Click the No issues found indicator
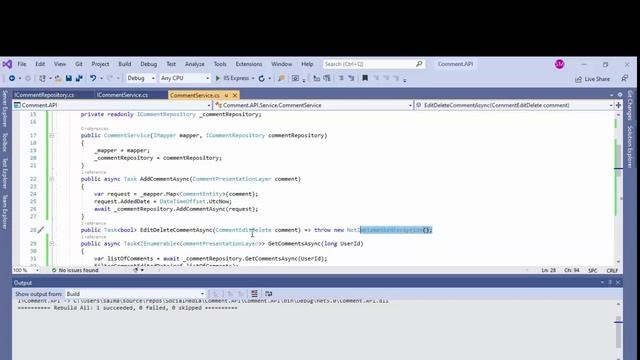This screenshot has width=640, height=360. 75,270
